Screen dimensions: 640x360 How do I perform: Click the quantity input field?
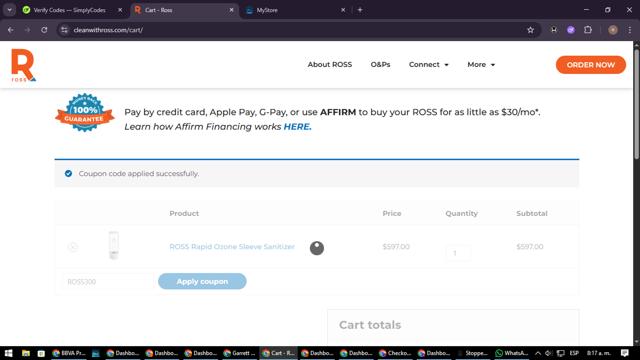click(x=458, y=253)
